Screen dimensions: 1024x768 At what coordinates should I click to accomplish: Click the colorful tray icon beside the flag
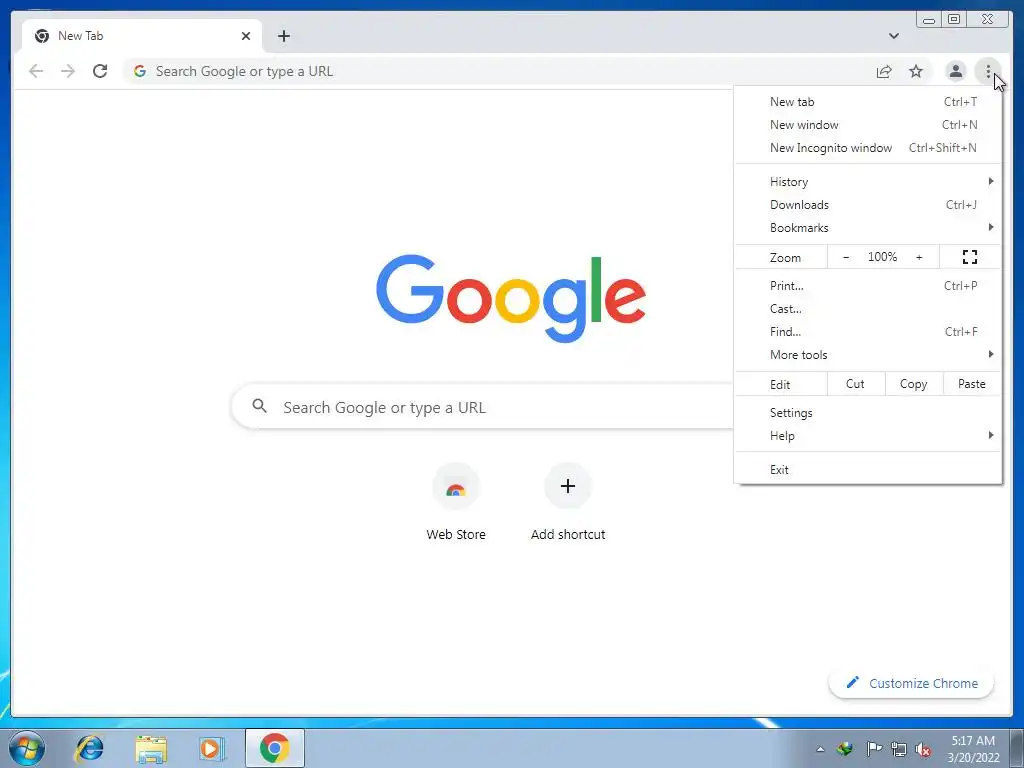click(845, 749)
